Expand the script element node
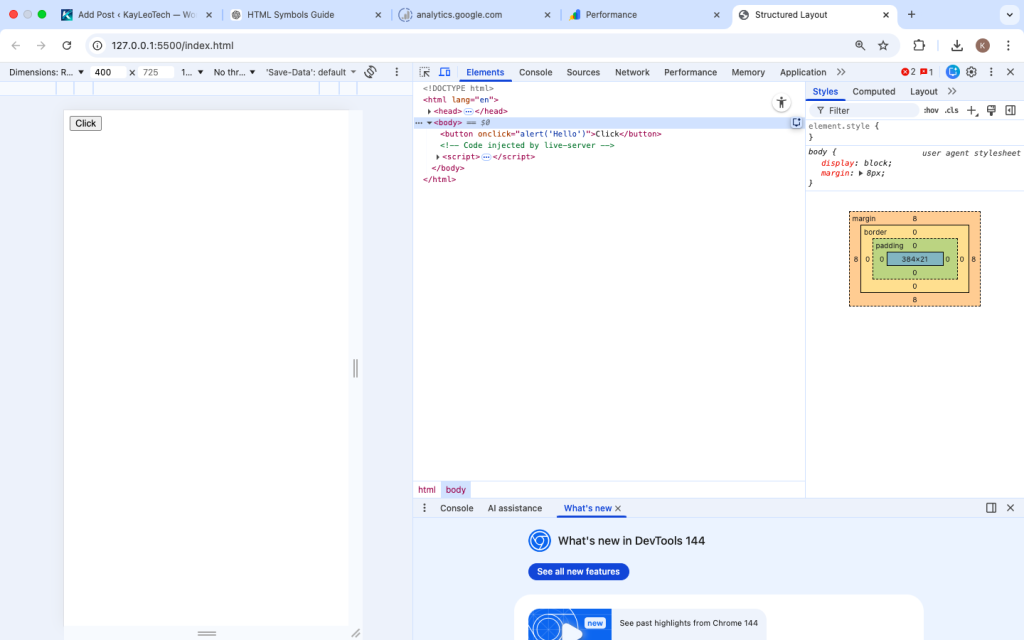 coord(438,157)
